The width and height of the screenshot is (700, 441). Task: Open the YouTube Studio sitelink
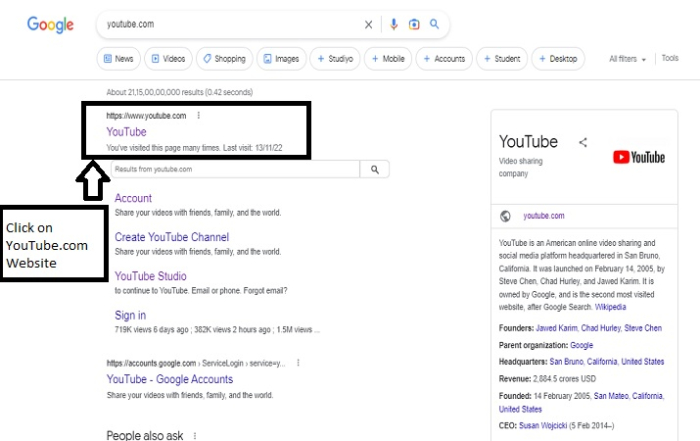(150, 276)
